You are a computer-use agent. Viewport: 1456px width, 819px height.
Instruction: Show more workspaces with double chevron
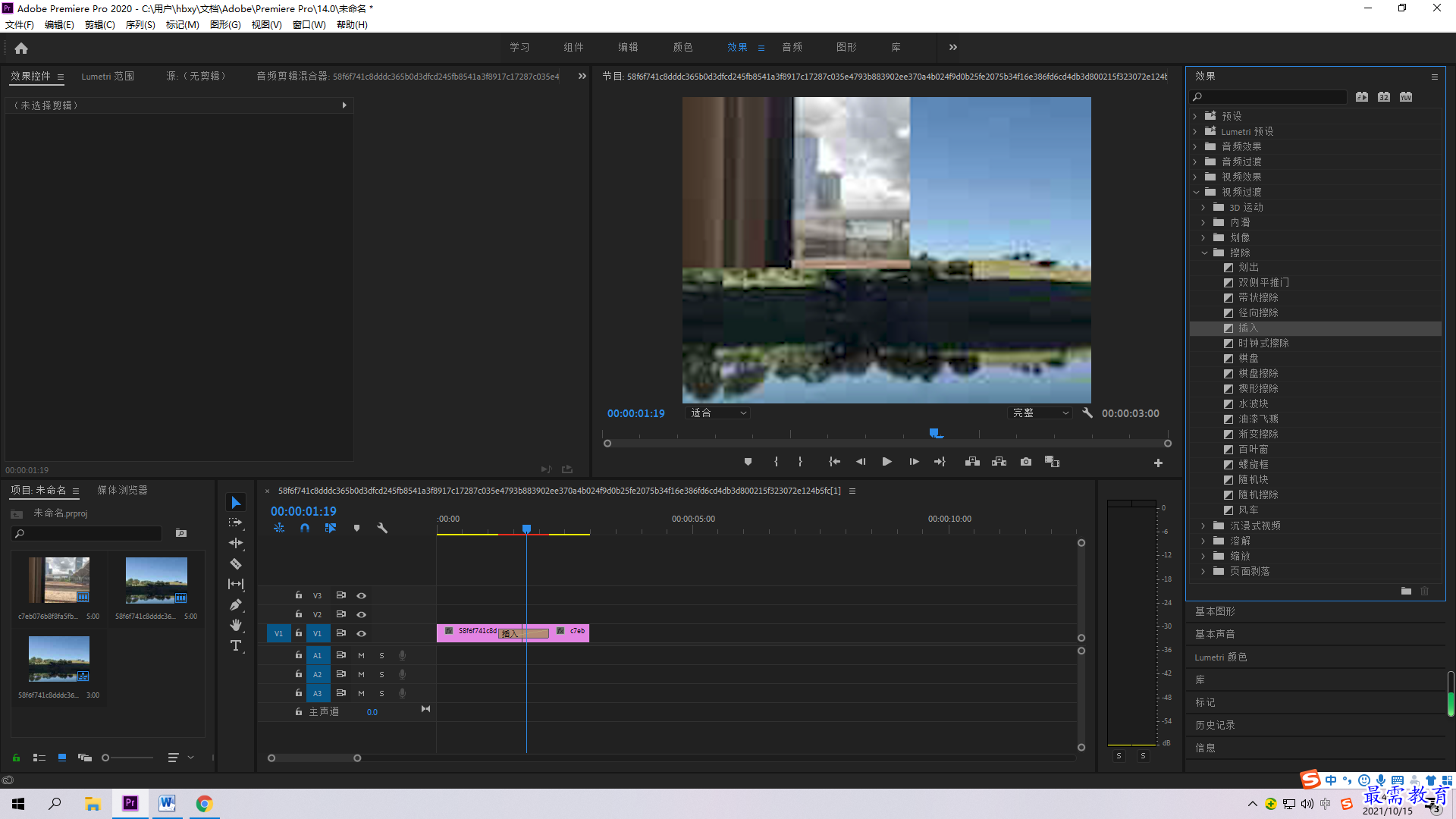click(x=953, y=47)
